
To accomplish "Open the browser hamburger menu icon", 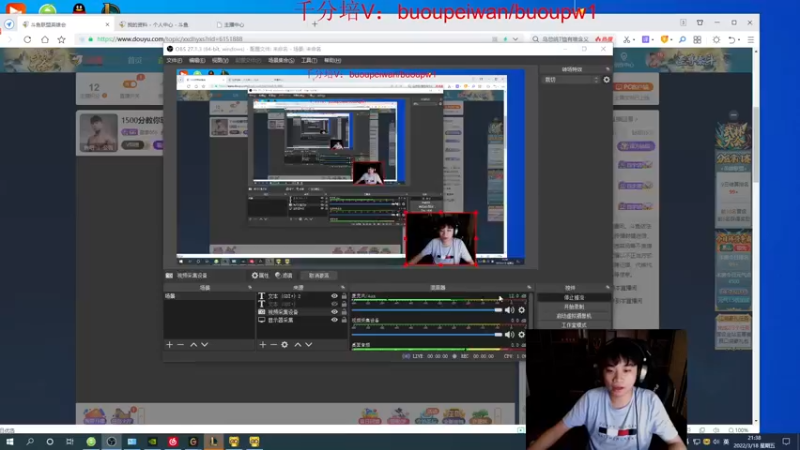I will pyautogui.click(x=751, y=39).
